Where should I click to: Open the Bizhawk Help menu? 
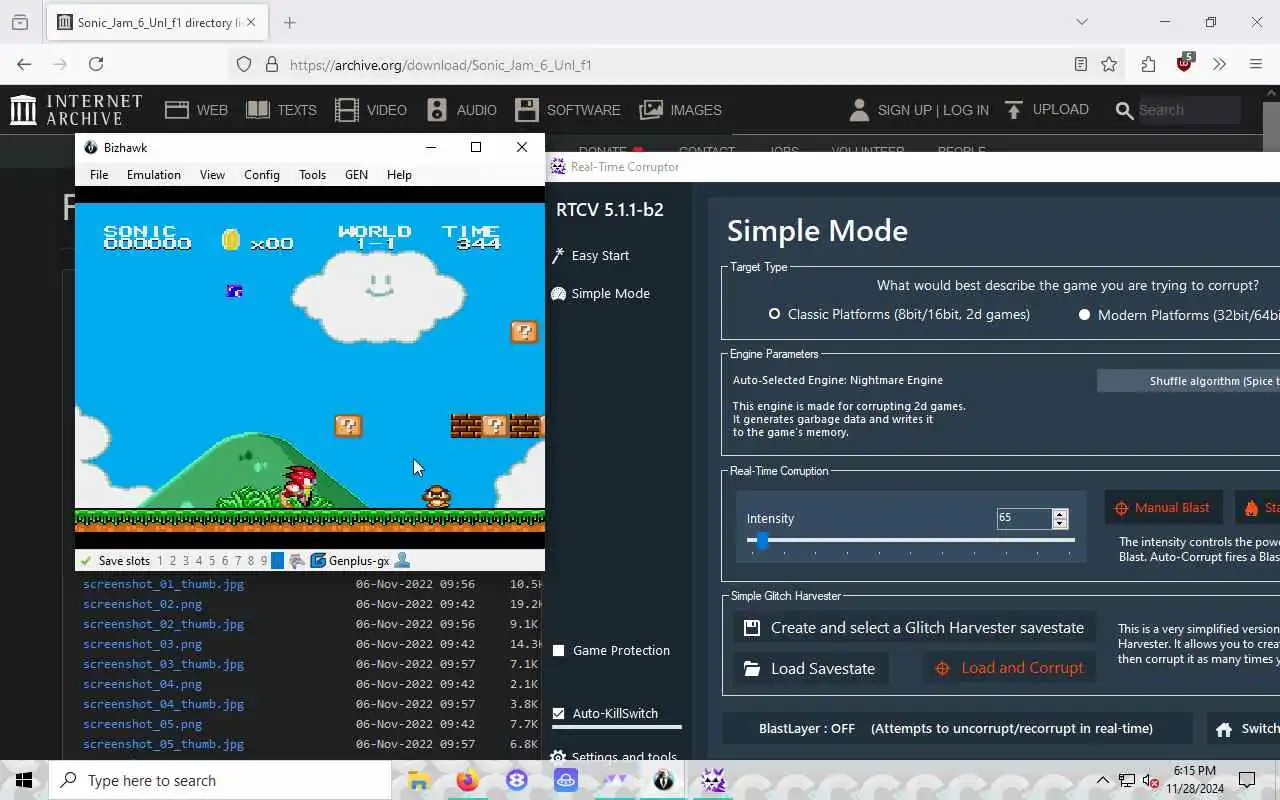pyautogui.click(x=399, y=174)
